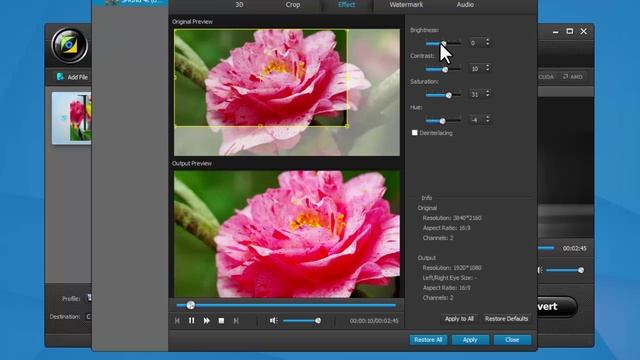This screenshot has width=640, height=360.
Task: Maximize the main converter window
Action: click(x=570, y=31)
